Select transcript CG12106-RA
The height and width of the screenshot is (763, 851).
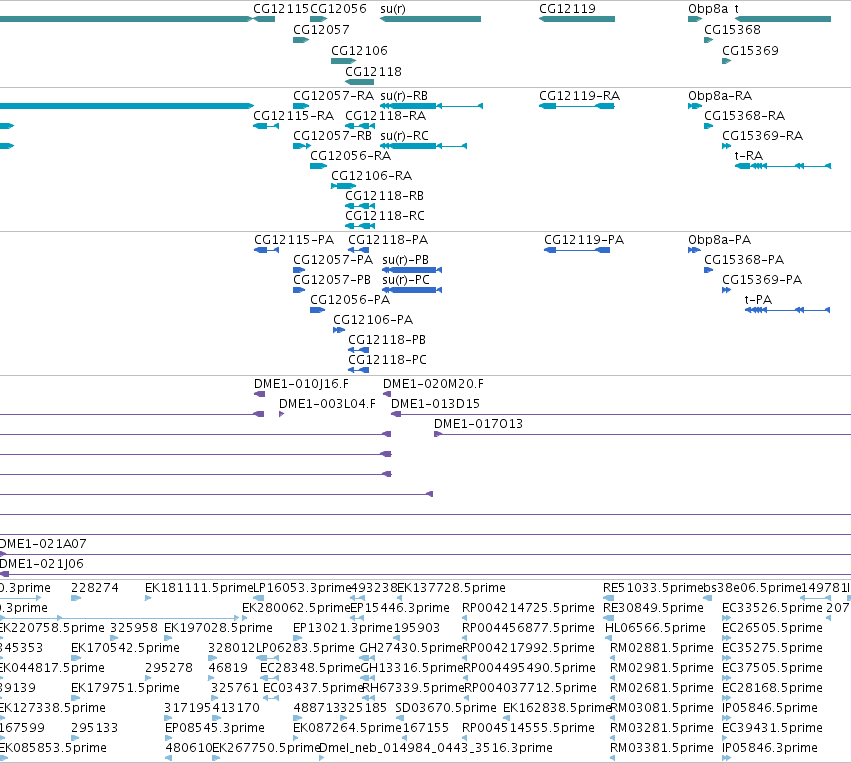[372, 176]
